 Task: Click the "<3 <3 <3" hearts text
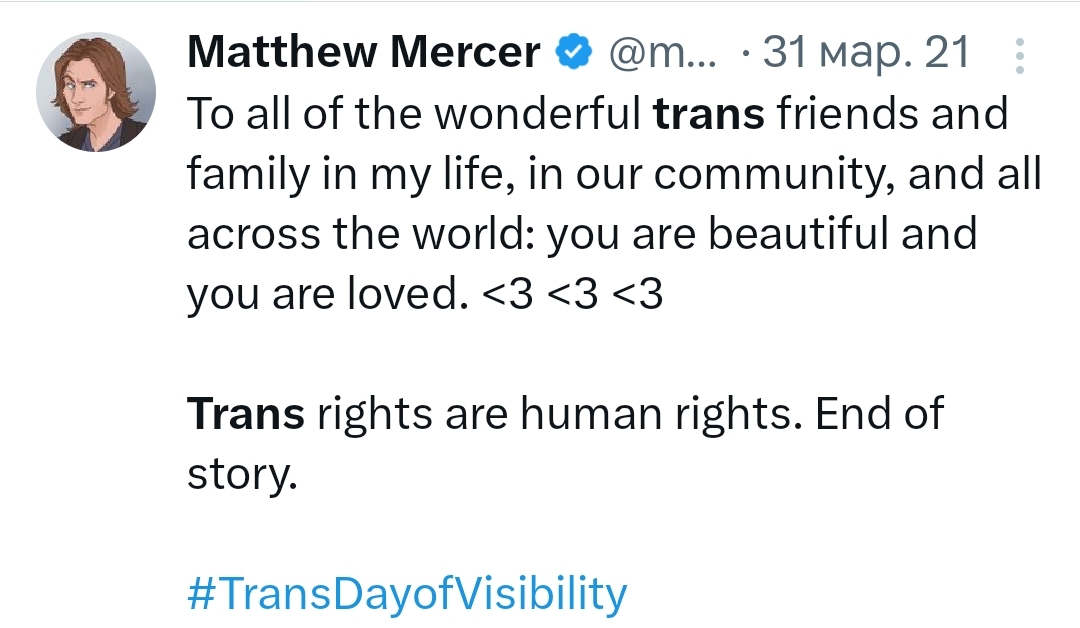573,295
